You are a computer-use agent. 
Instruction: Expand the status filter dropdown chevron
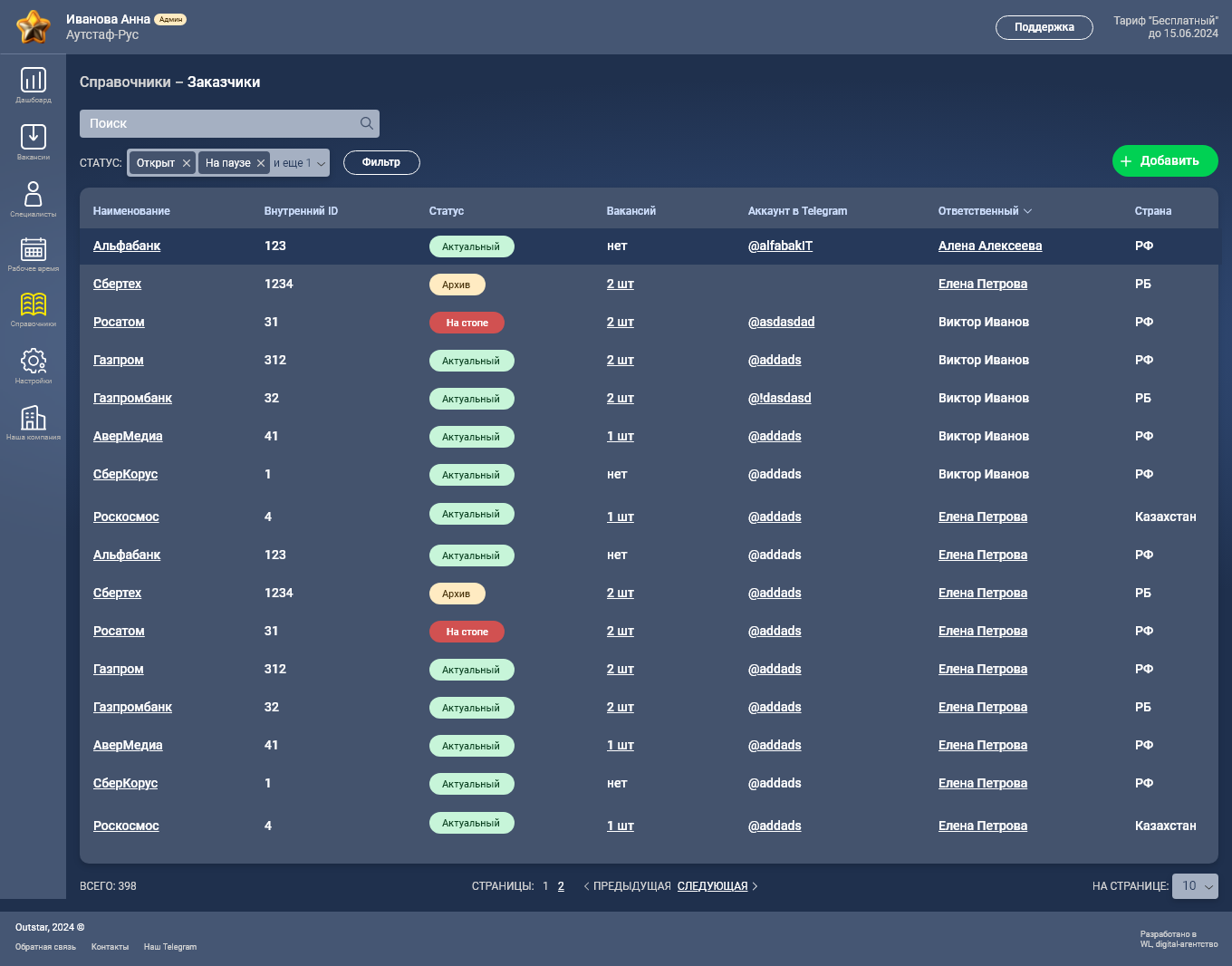tap(321, 164)
